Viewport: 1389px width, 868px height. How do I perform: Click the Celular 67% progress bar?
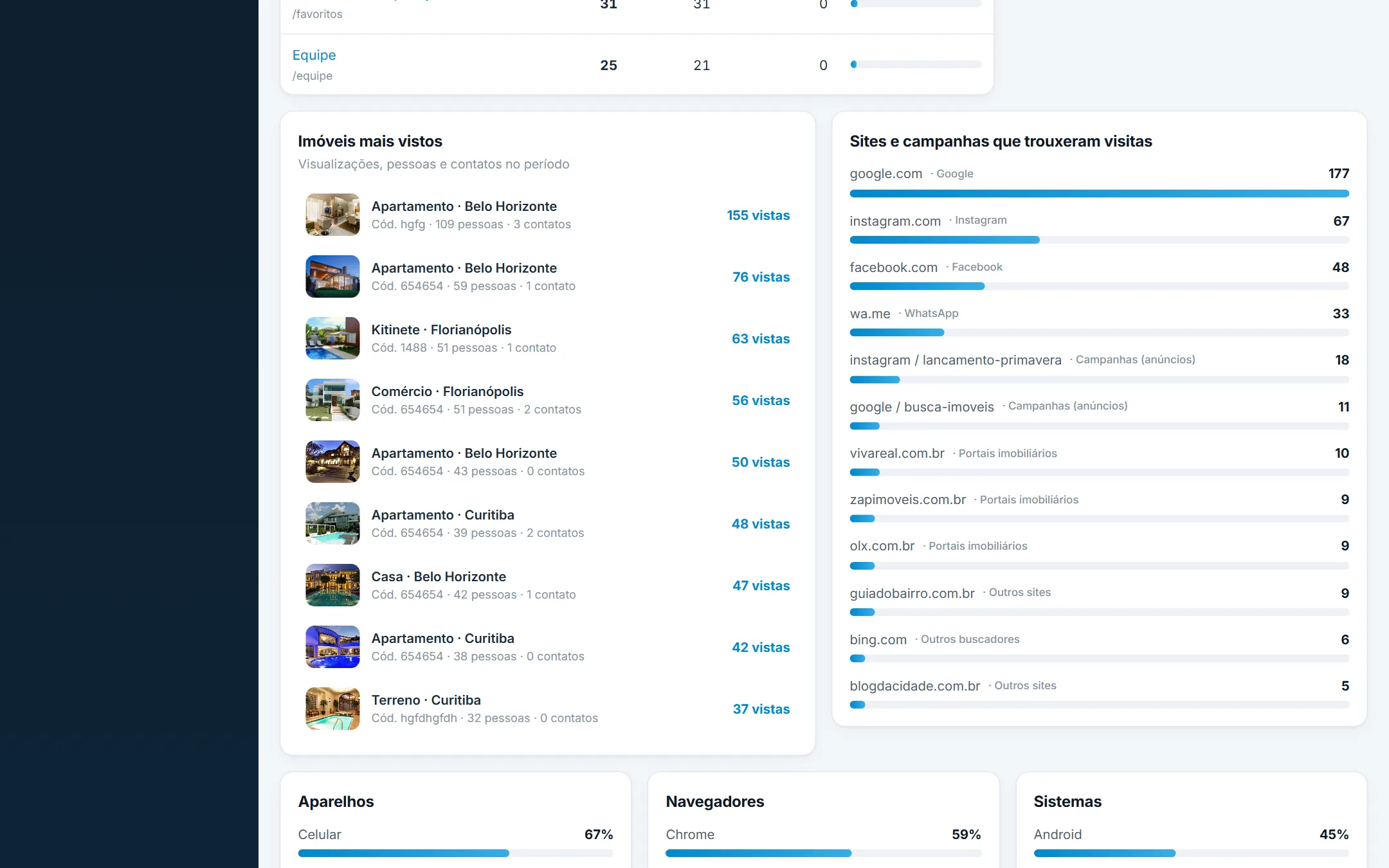point(455,853)
